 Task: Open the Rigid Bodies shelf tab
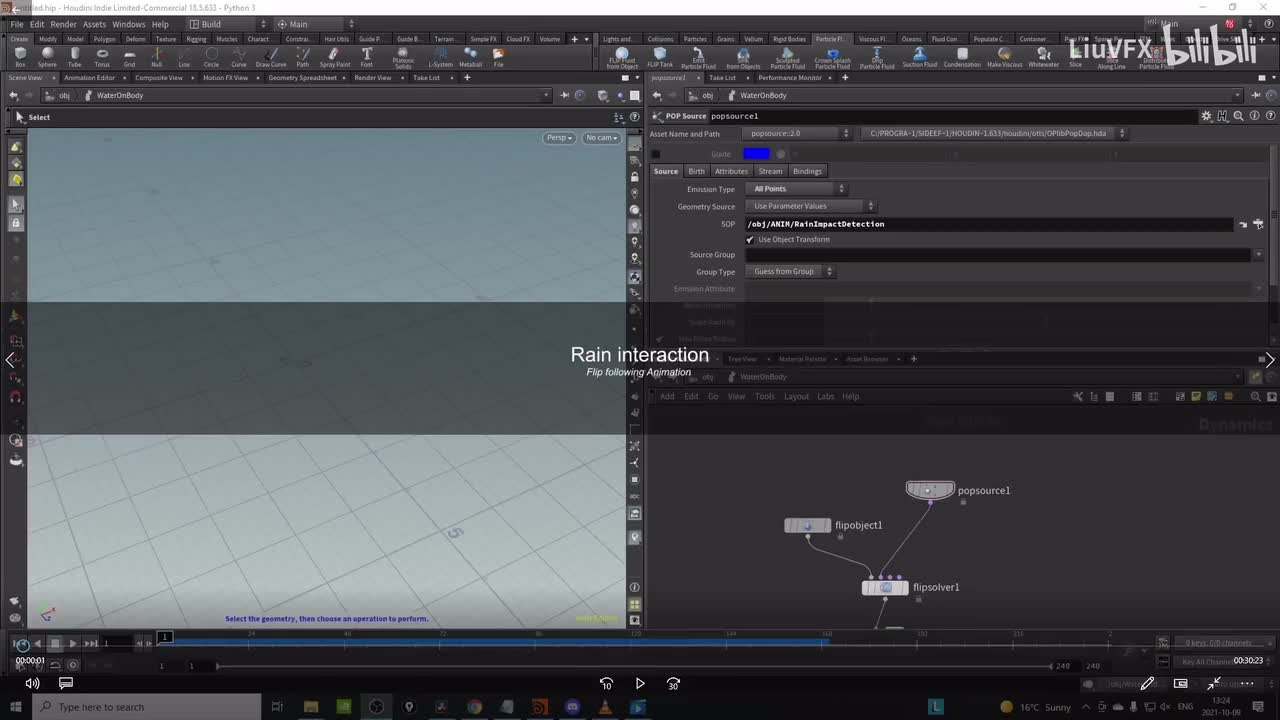tap(789, 39)
